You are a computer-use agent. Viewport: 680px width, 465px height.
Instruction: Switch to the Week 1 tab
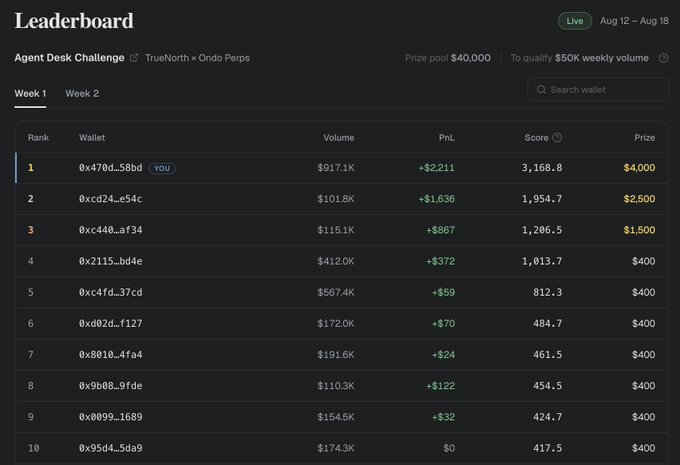point(30,93)
